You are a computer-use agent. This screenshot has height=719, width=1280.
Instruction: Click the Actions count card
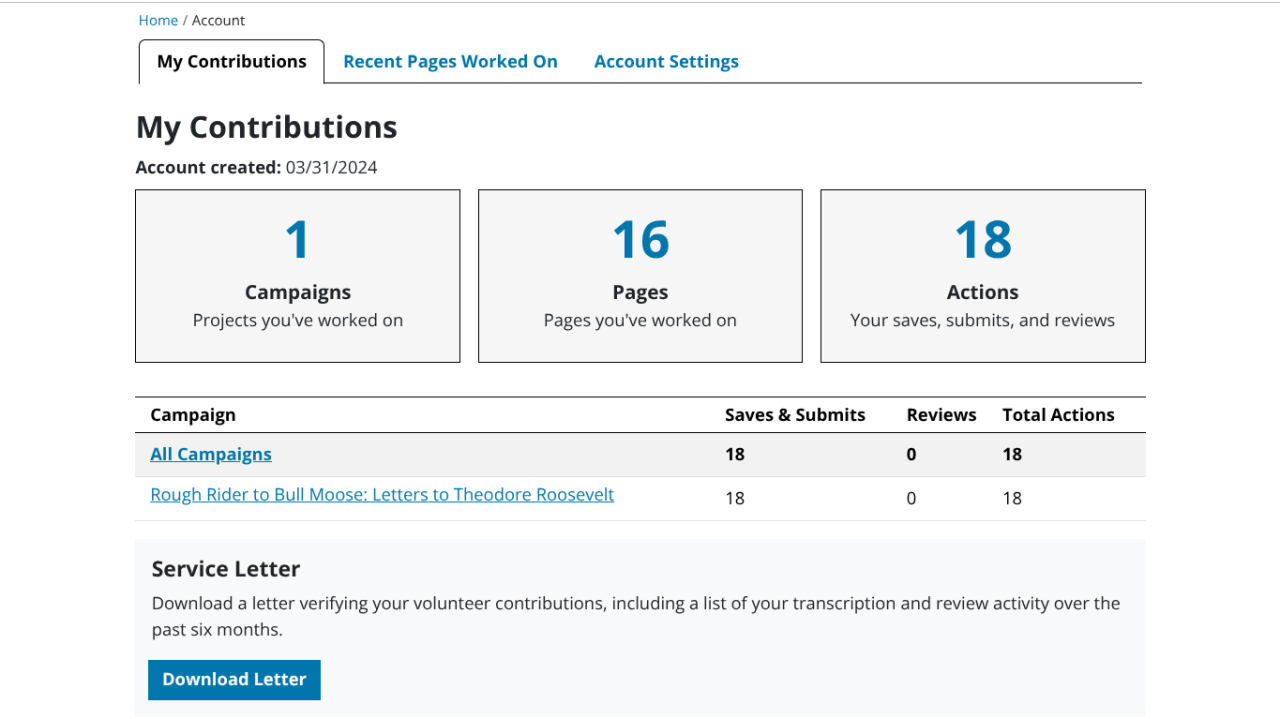pos(983,276)
